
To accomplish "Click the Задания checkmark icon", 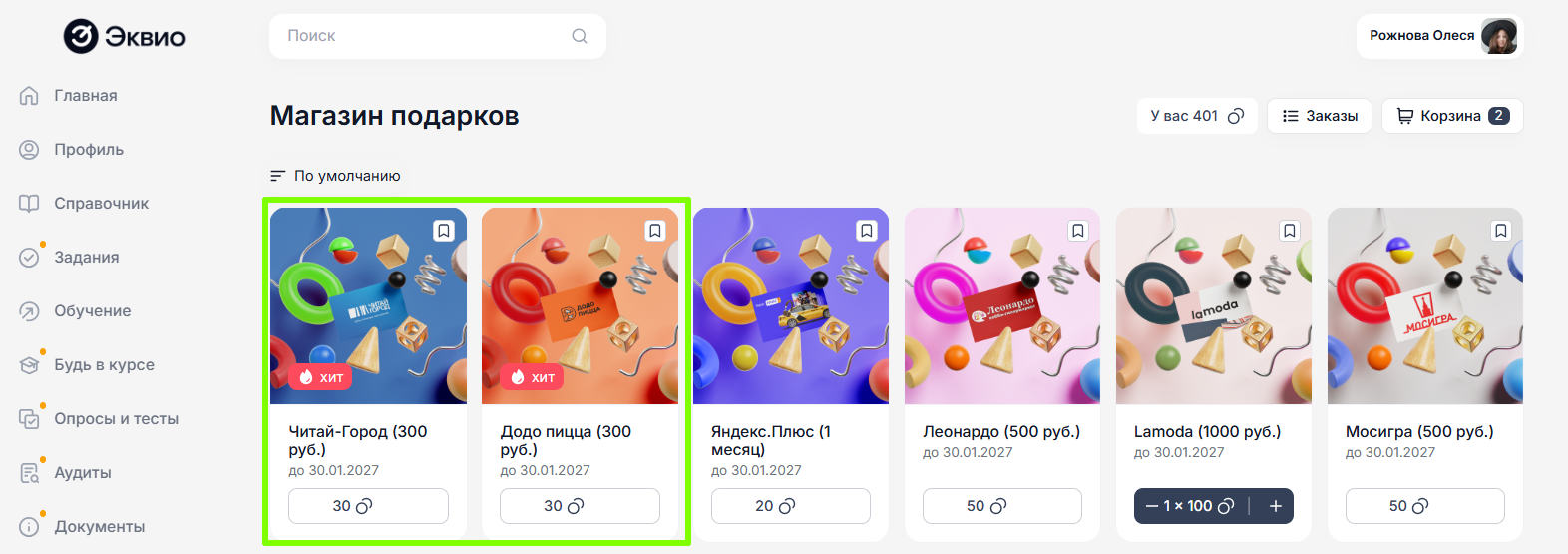I will 29,258.
